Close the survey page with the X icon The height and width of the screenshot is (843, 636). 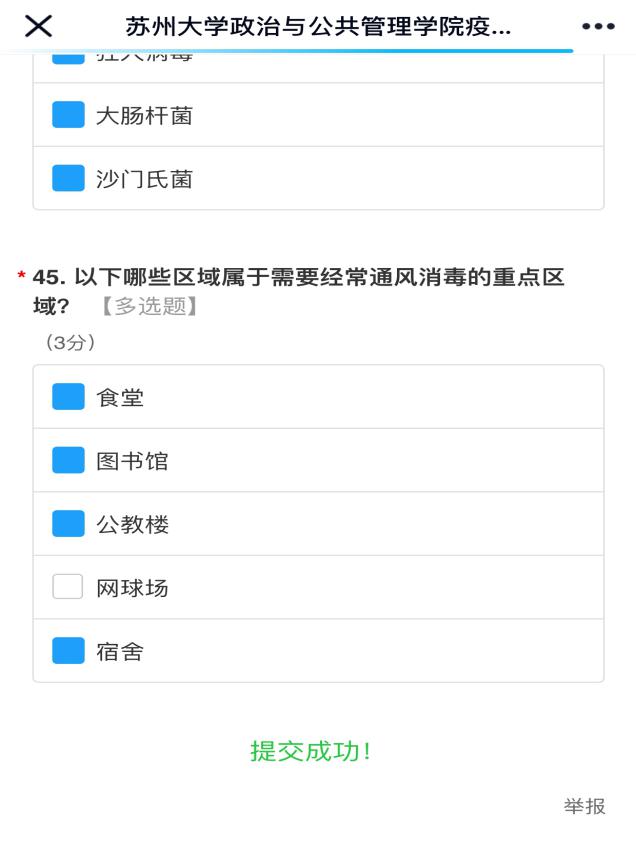tap(38, 27)
